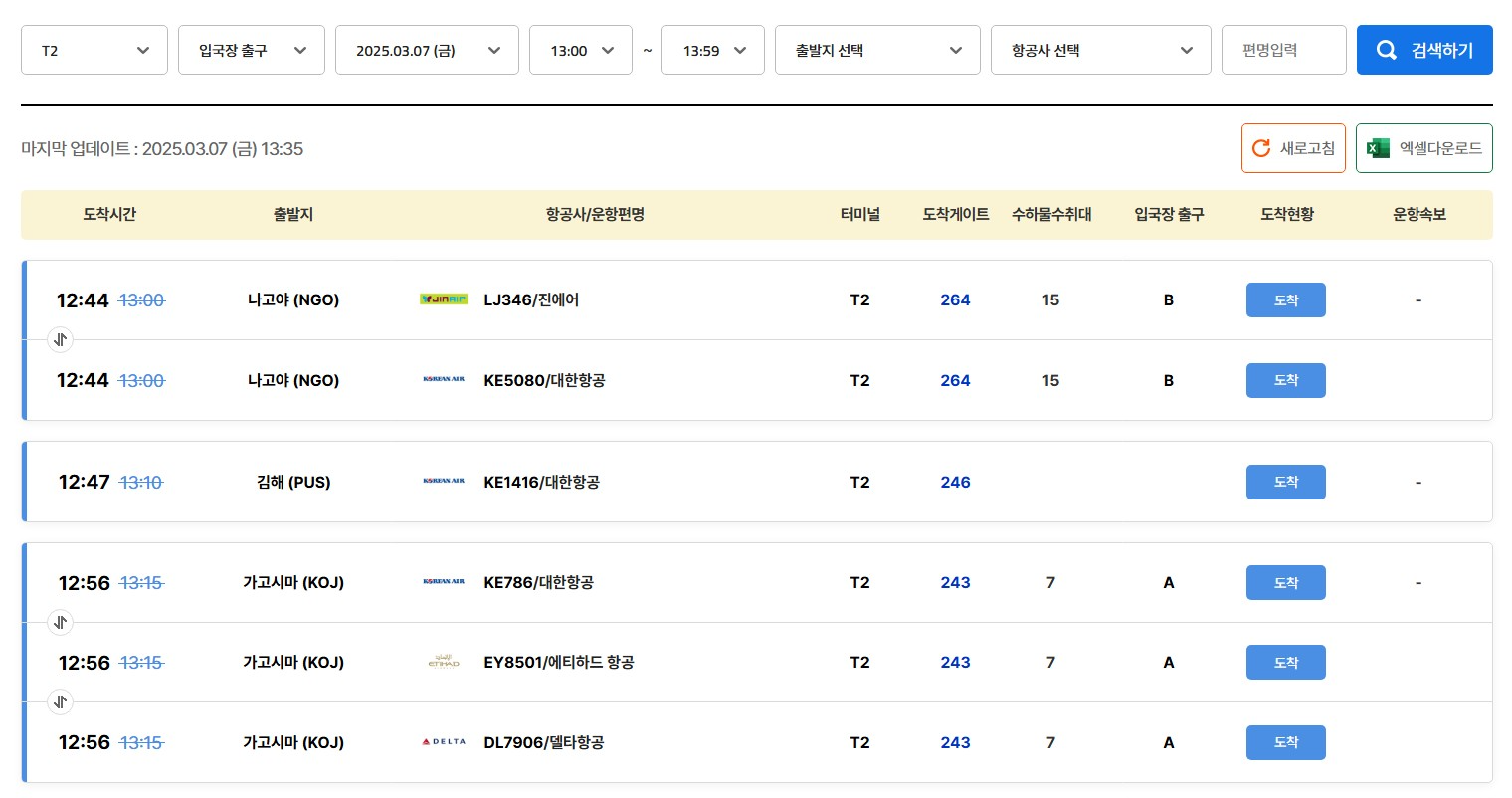Click gate 264 link in LJ346 row
Viewport: 1512px width, 798px height.
click(x=955, y=299)
